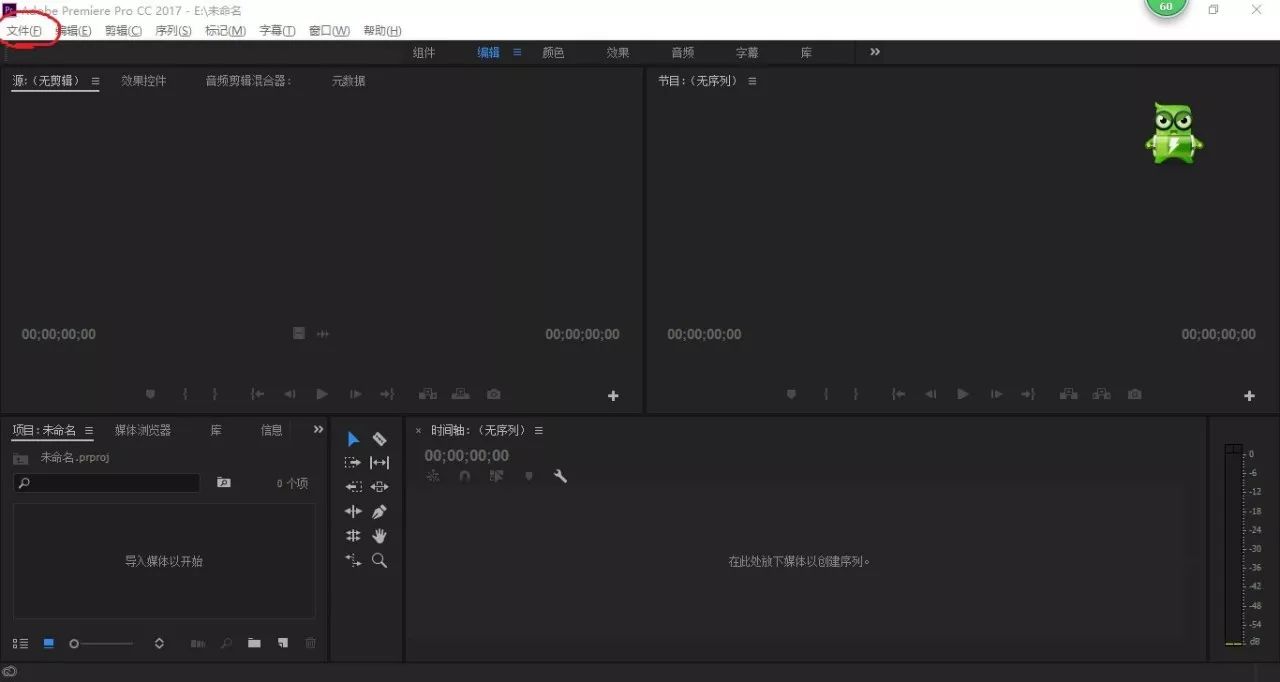Open Timeline panel hamburger menu
This screenshot has width=1280, height=682.
tap(538, 431)
